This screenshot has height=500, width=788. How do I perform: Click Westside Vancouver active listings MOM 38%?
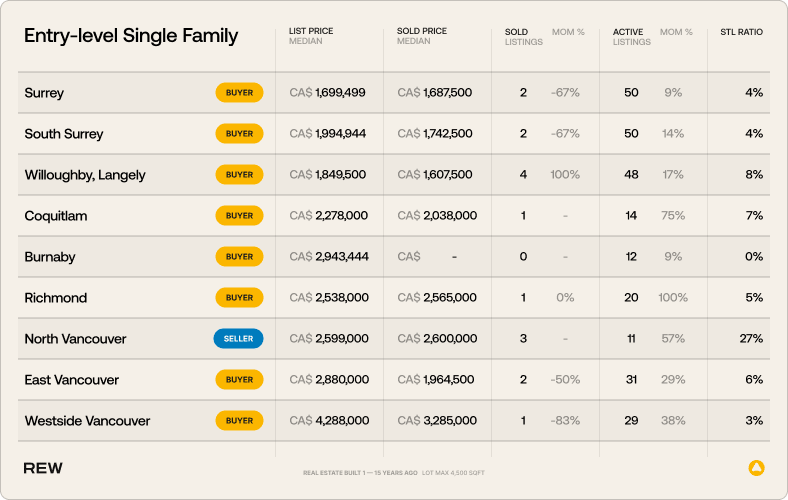pyautogui.click(x=673, y=421)
